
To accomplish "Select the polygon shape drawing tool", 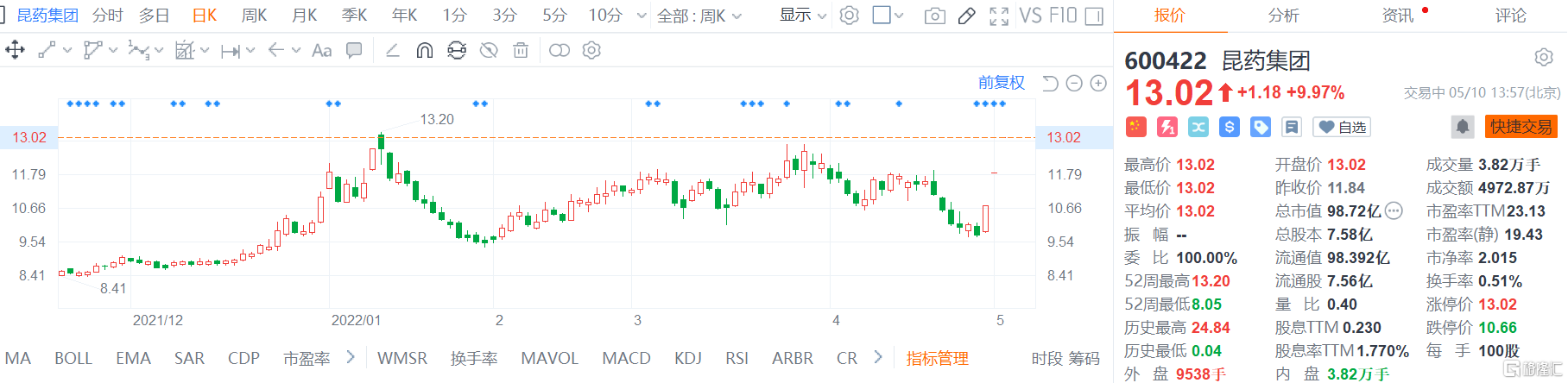I will point(92,50).
